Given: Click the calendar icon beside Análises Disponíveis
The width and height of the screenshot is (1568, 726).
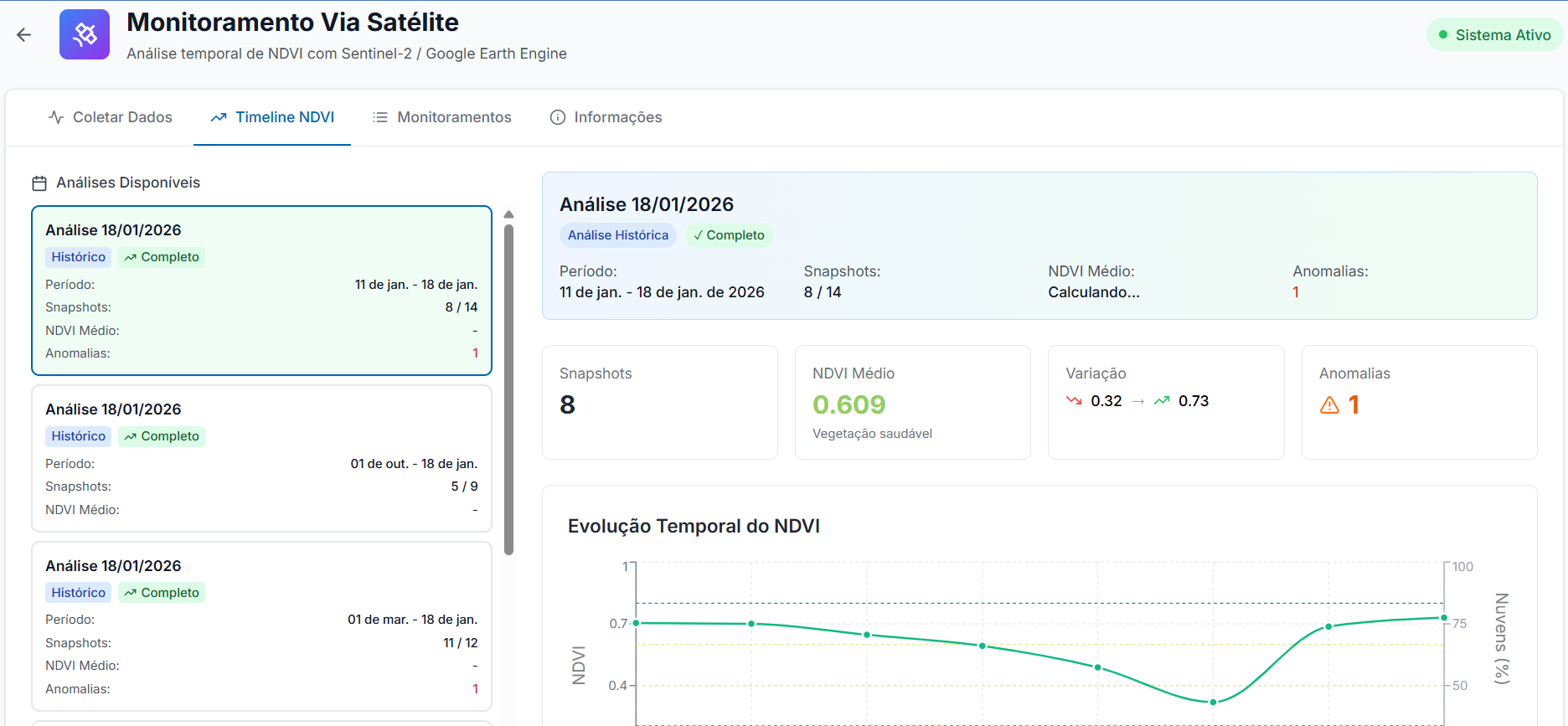Looking at the screenshot, I should point(39,183).
